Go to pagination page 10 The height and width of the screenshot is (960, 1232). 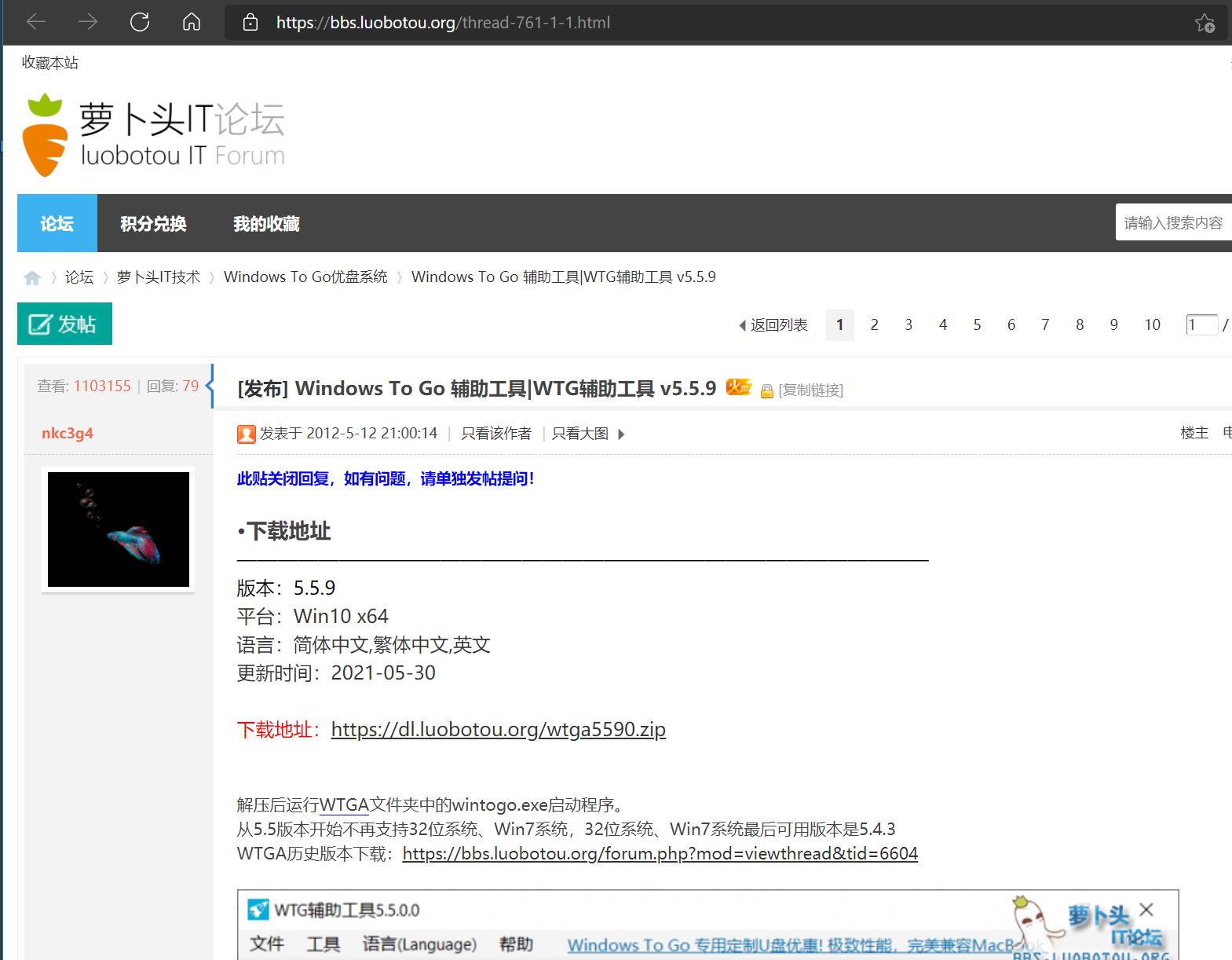[1152, 325]
